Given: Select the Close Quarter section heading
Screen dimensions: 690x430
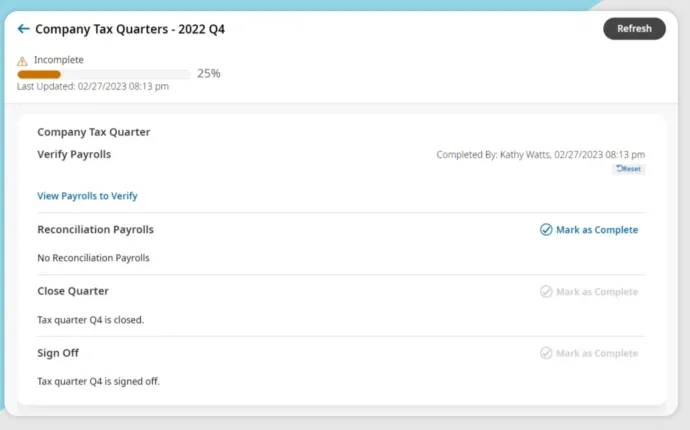Looking at the screenshot, I should click(73, 292).
